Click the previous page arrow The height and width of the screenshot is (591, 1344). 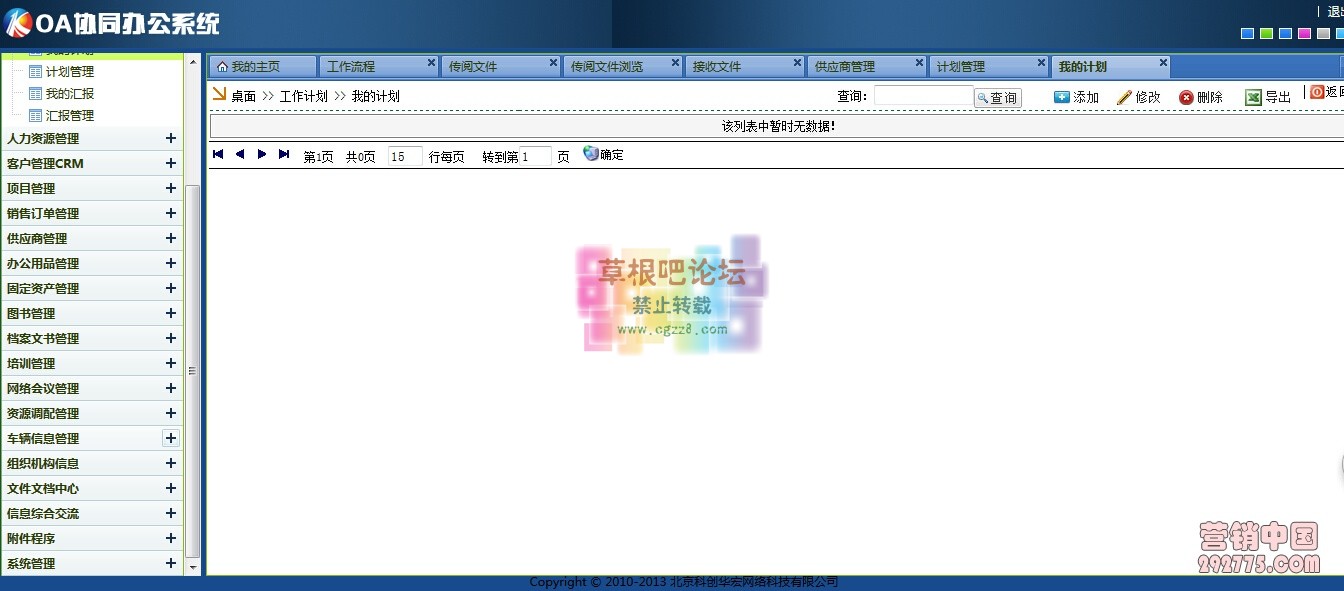[x=240, y=154]
